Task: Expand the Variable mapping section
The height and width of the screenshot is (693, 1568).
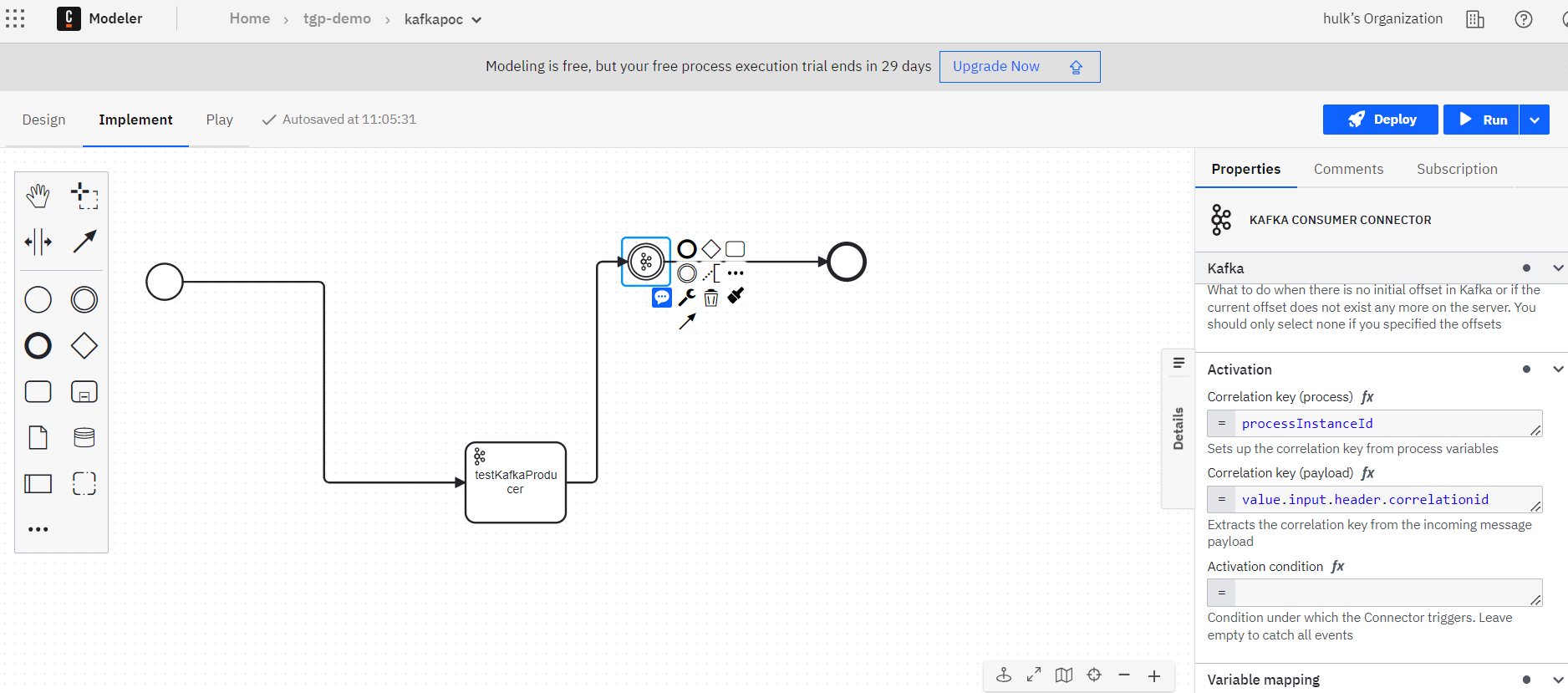Action: point(1558,680)
